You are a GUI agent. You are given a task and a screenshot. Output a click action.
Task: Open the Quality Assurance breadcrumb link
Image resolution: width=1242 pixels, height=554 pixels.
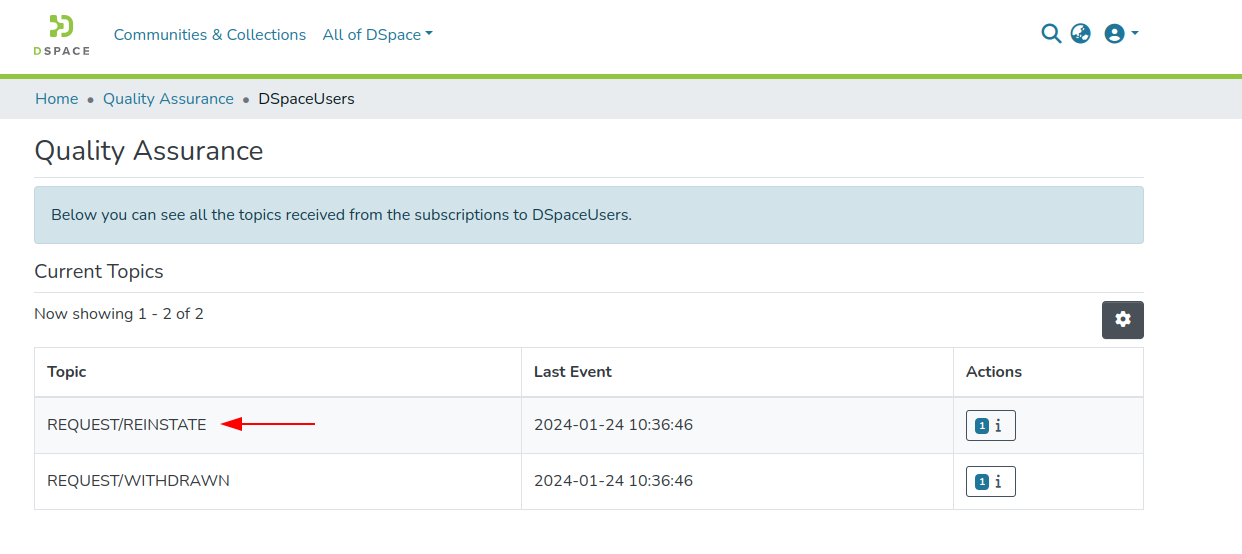point(168,99)
